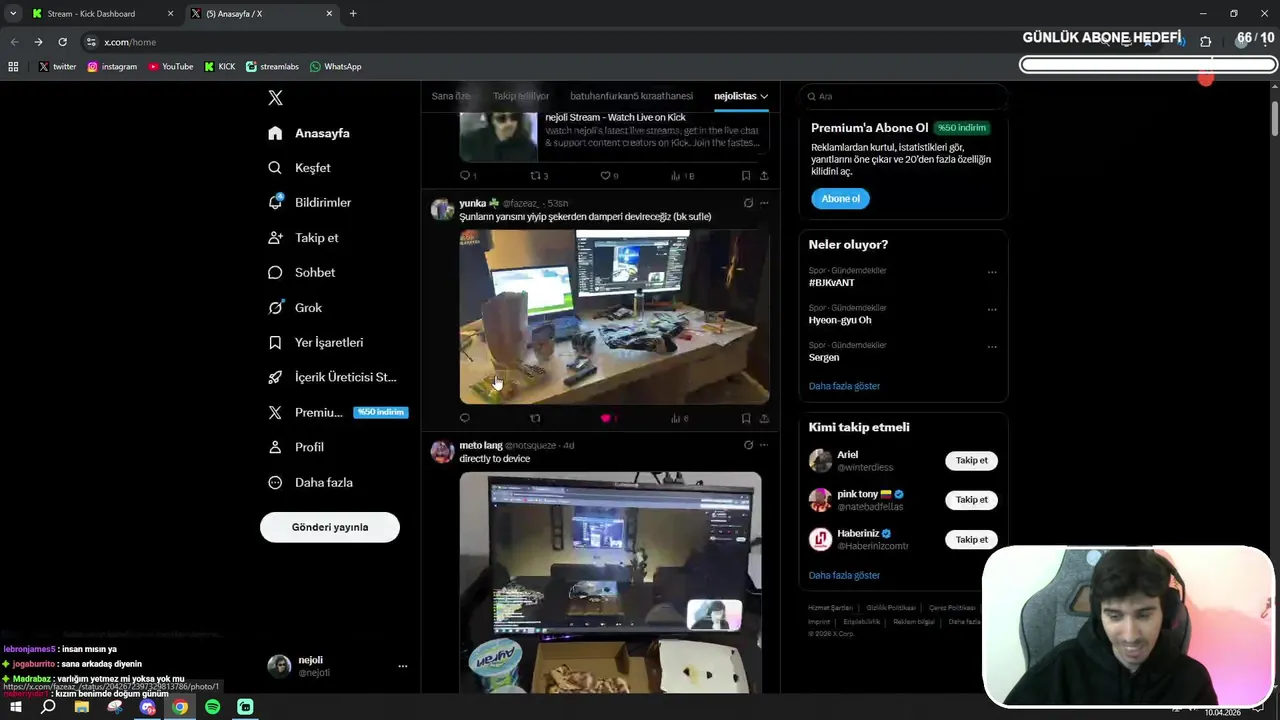Open the Takip et sidebar item

(303, 238)
